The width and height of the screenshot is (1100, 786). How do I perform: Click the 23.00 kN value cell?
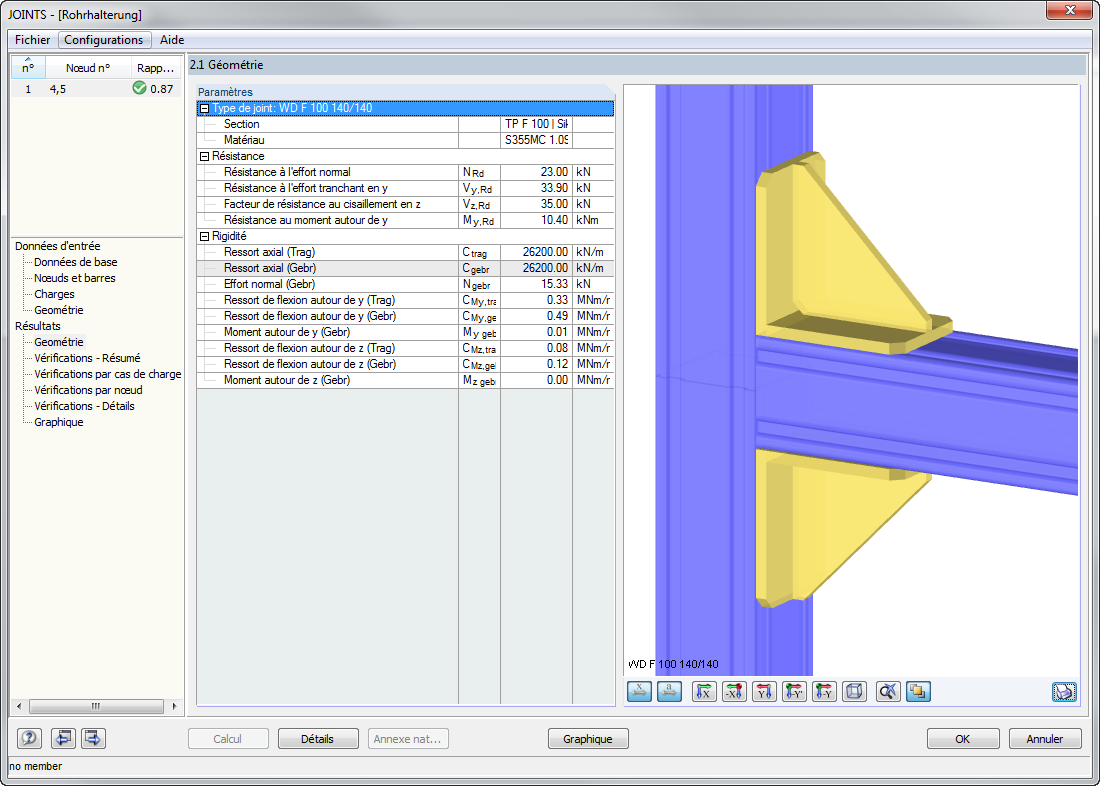tap(536, 172)
